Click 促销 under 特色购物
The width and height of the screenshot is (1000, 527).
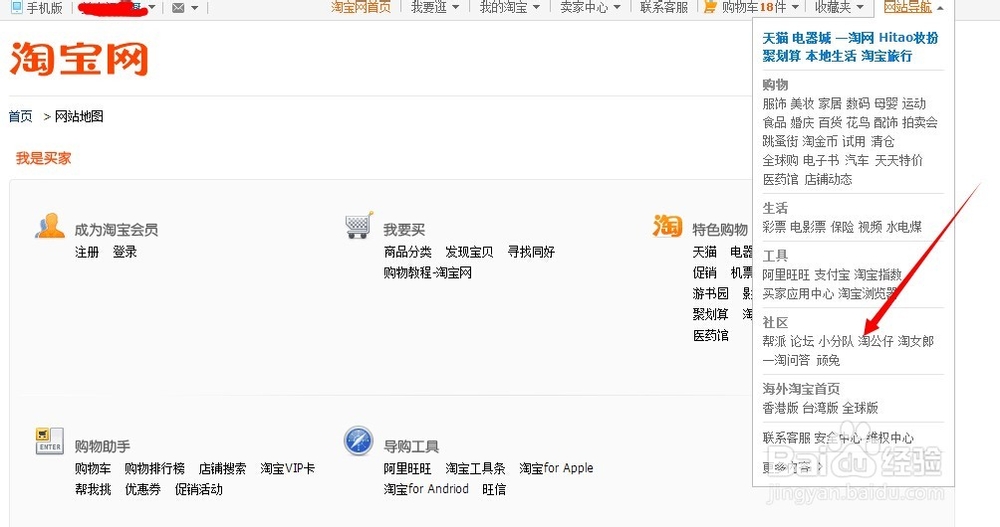[705, 272]
